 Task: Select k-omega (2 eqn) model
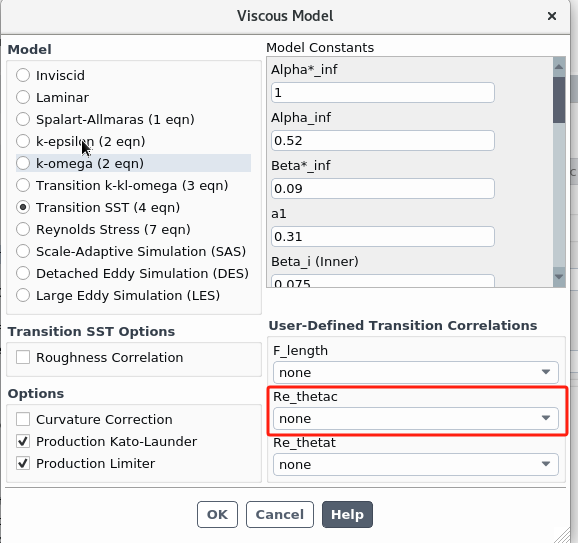[23, 163]
